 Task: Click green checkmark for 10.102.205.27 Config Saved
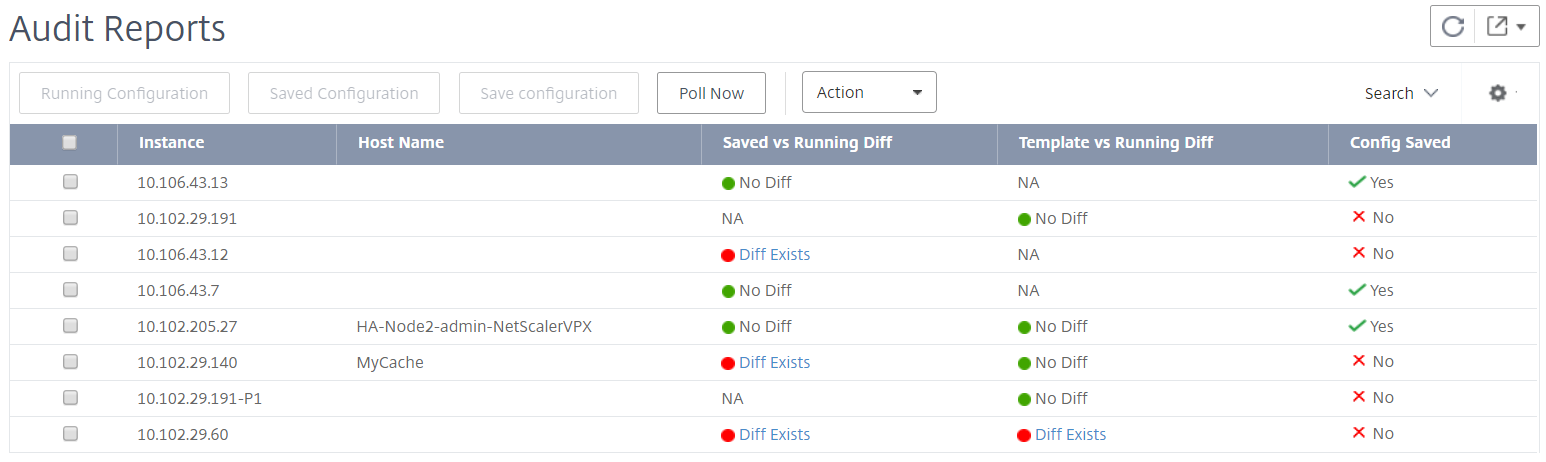[x=1357, y=326]
